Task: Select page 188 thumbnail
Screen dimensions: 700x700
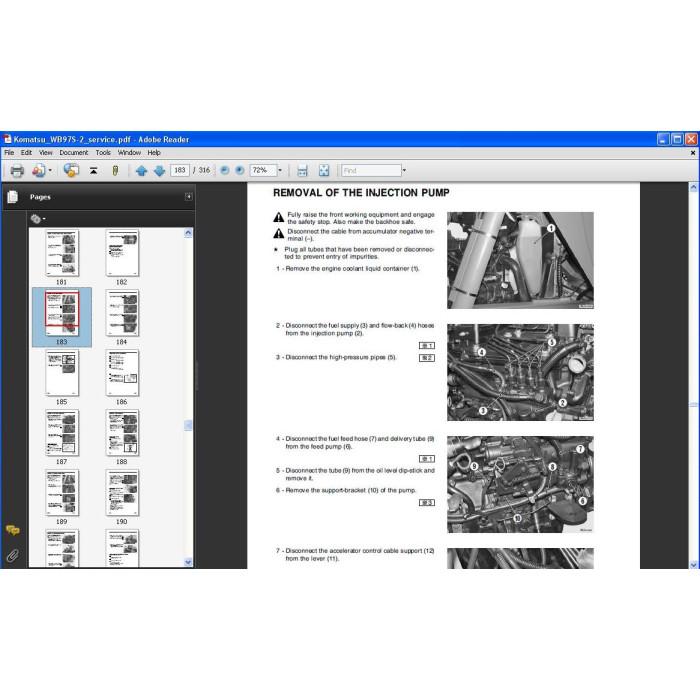Action: 122,433
